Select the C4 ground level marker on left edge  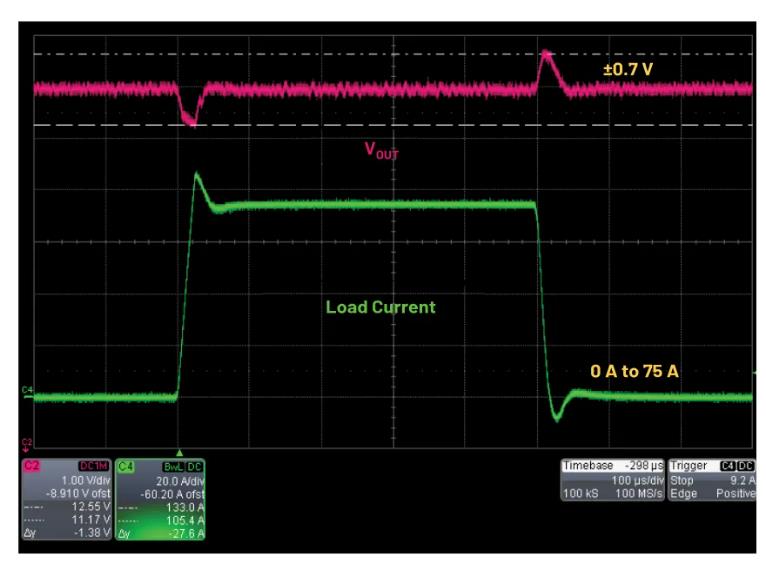pyautogui.click(x=27, y=390)
